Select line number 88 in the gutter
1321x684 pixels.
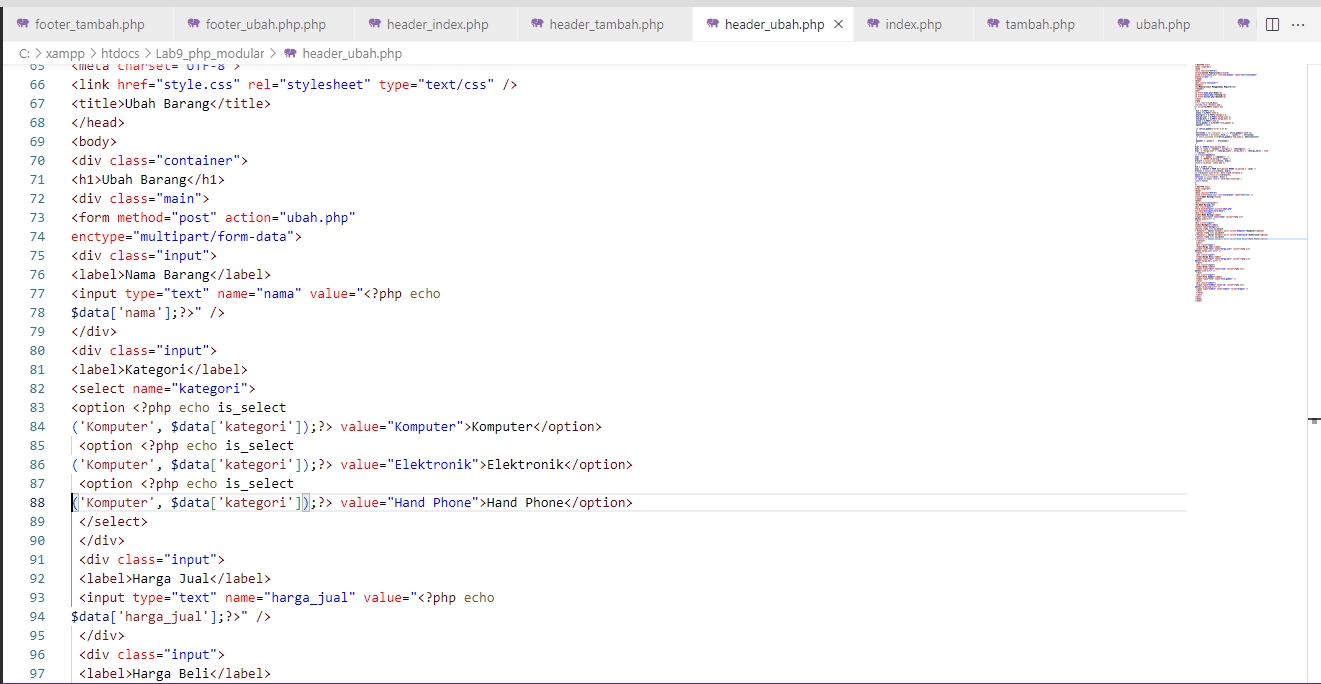[x=36, y=502]
